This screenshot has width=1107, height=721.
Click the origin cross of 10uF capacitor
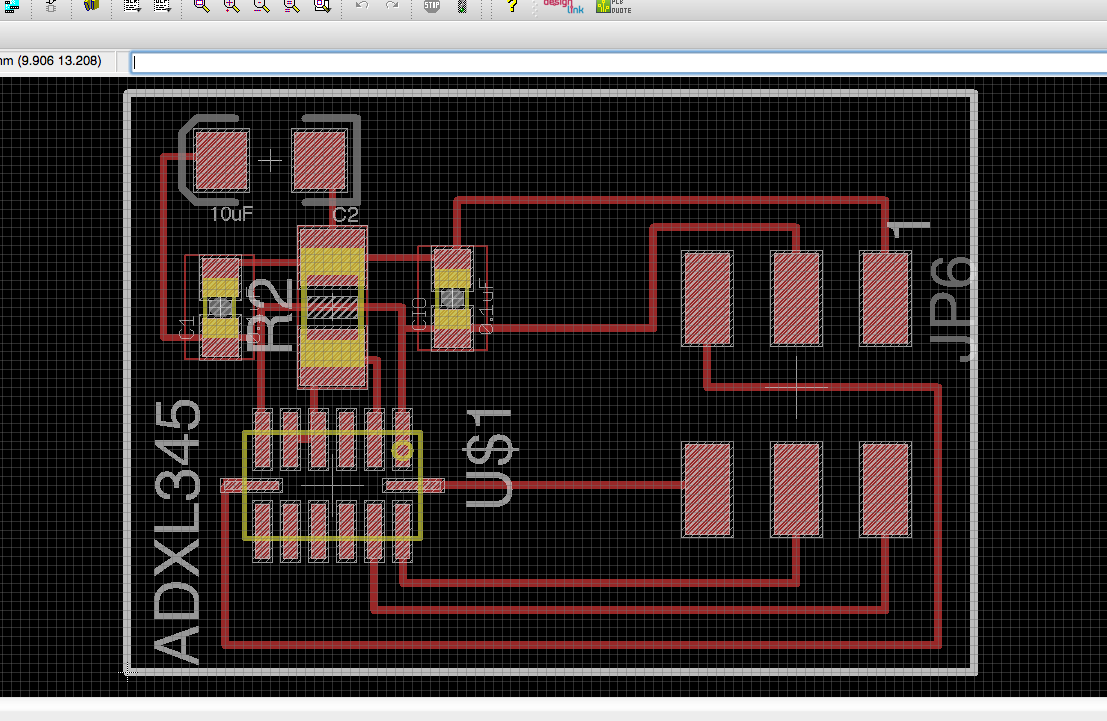point(270,161)
